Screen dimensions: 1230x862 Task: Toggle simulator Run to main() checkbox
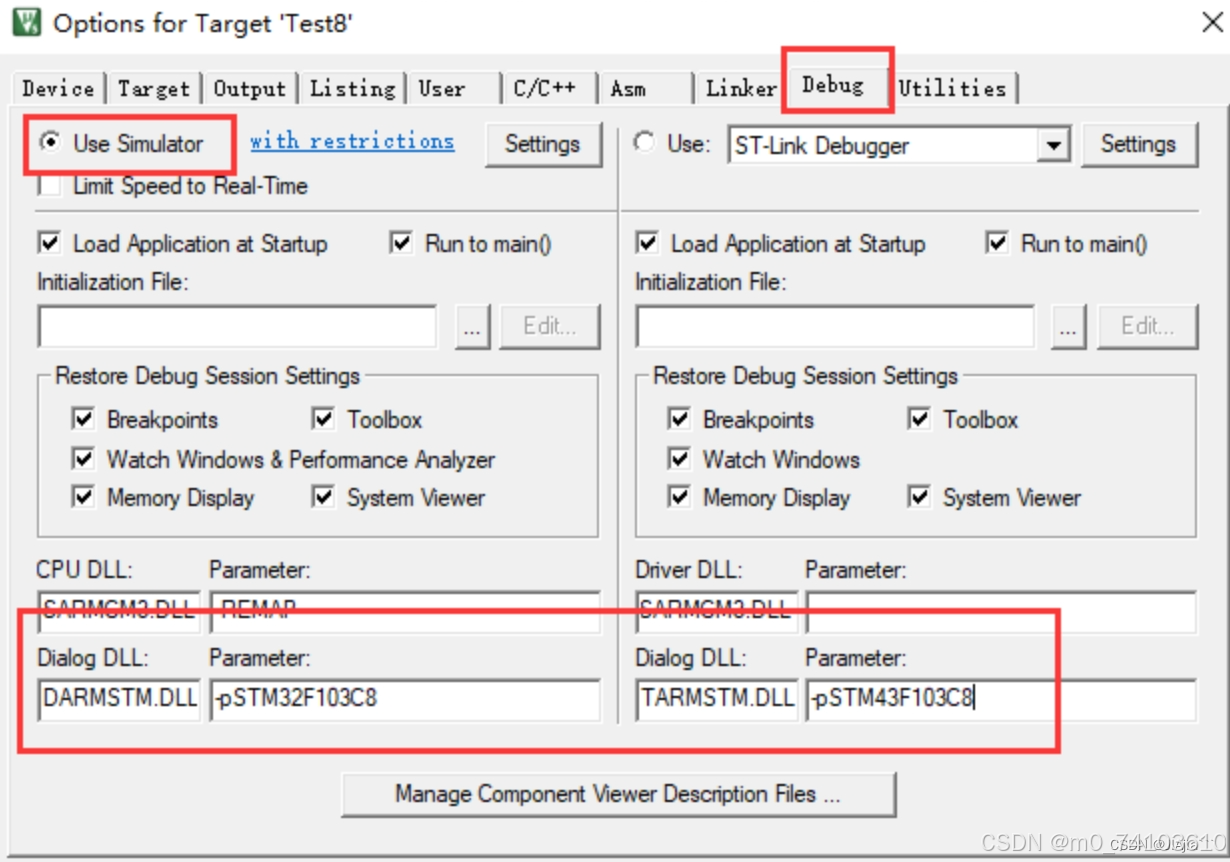pyautogui.click(x=401, y=243)
